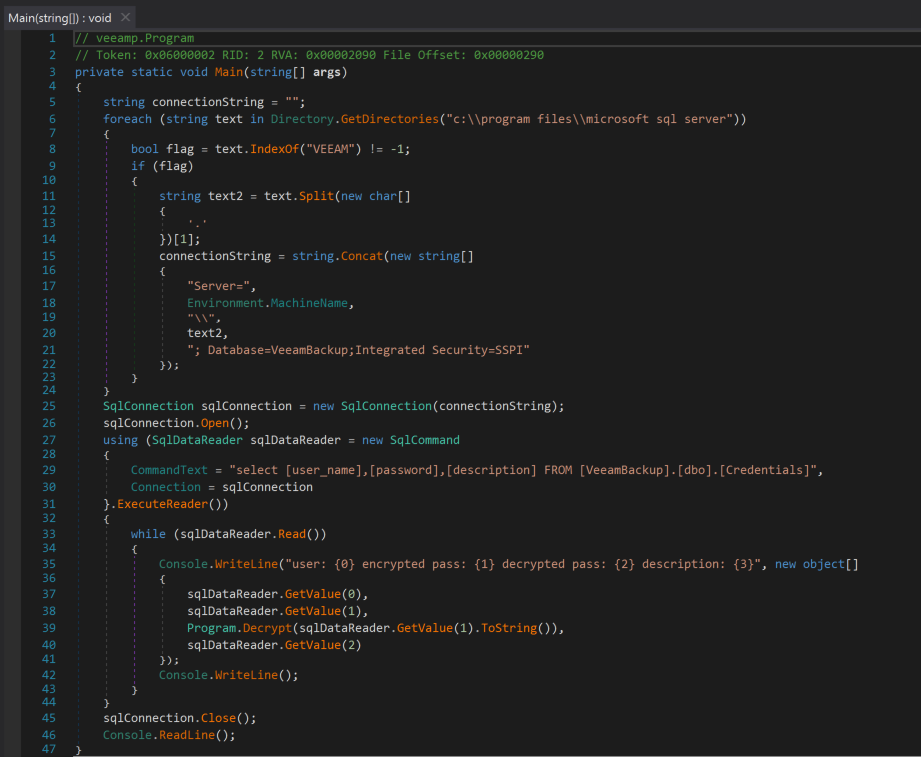Click the bool keyword on line 8
921x757 pixels.
[144, 149]
